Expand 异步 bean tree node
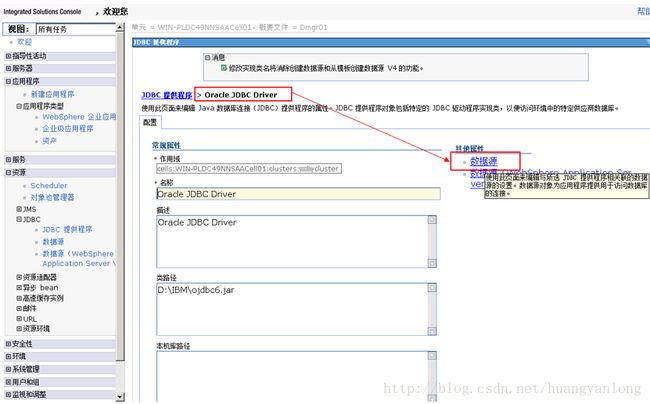Image resolution: width=650 pixels, height=404 pixels. [x=19, y=288]
